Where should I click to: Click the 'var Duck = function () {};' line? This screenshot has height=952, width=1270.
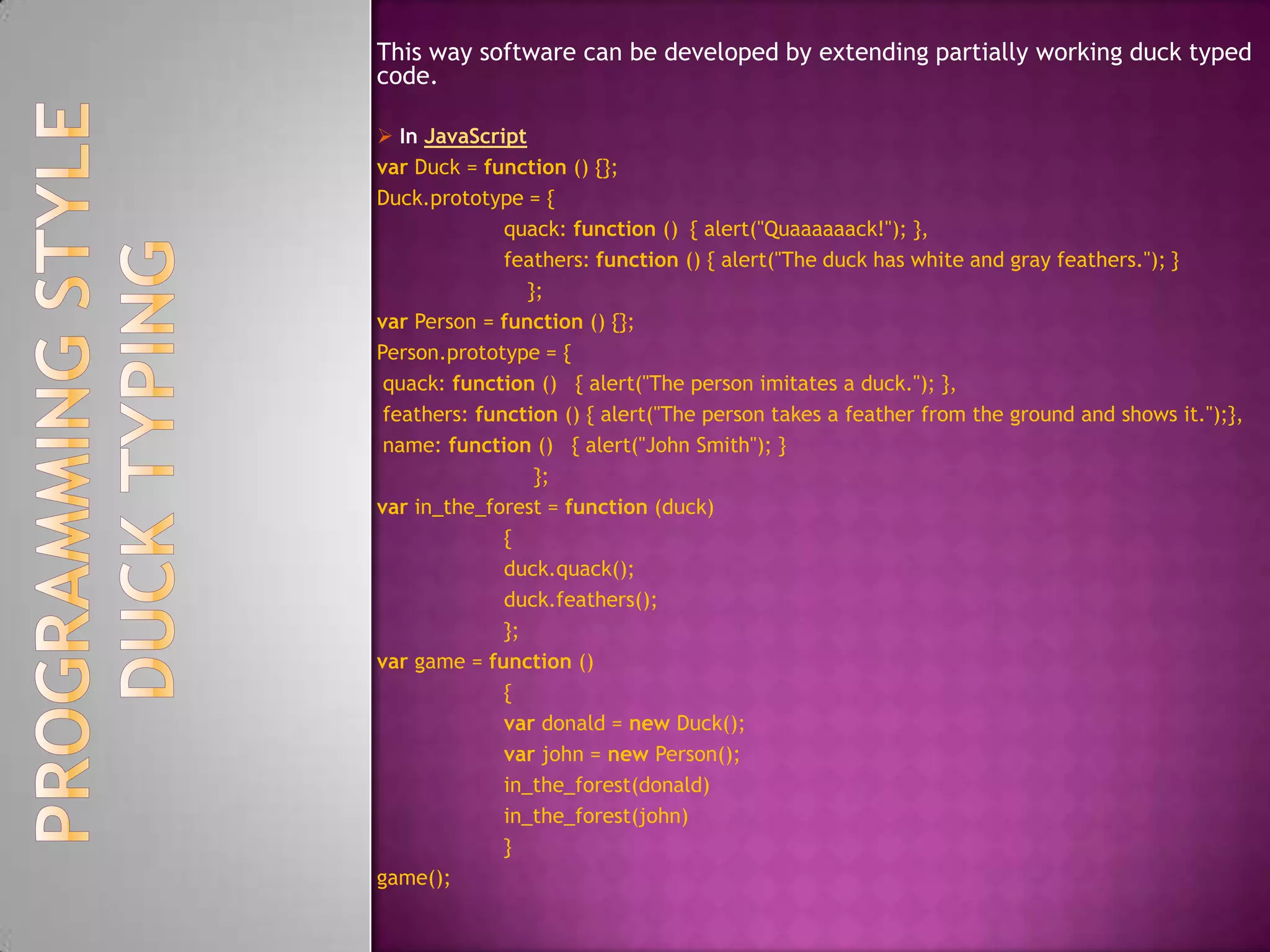(x=496, y=167)
